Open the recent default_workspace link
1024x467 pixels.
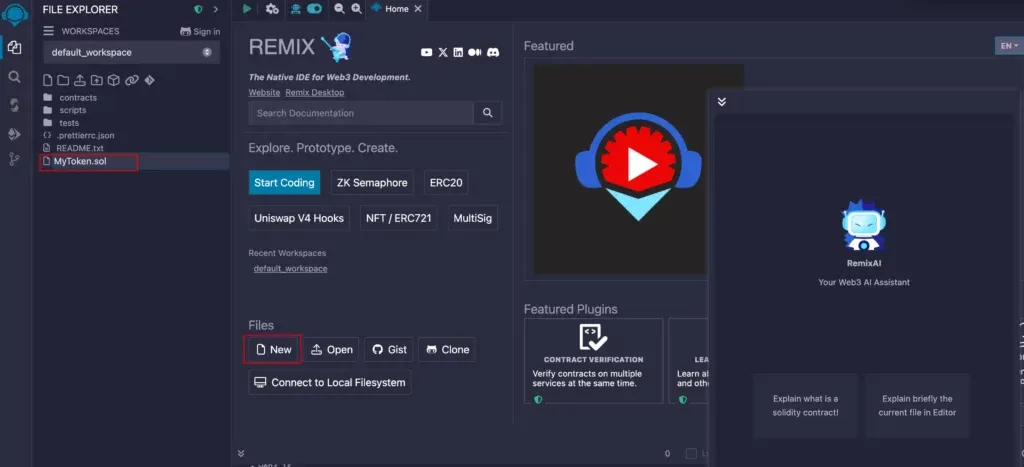pyautogui.click(x=291, y=268)
